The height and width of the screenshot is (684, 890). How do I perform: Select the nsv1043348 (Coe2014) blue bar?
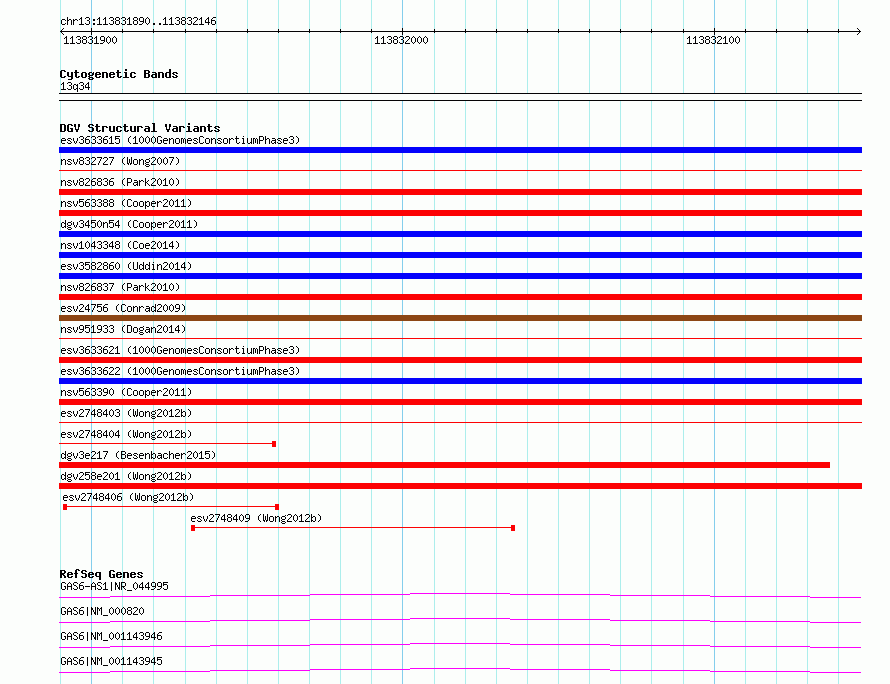tap(460, 255)
